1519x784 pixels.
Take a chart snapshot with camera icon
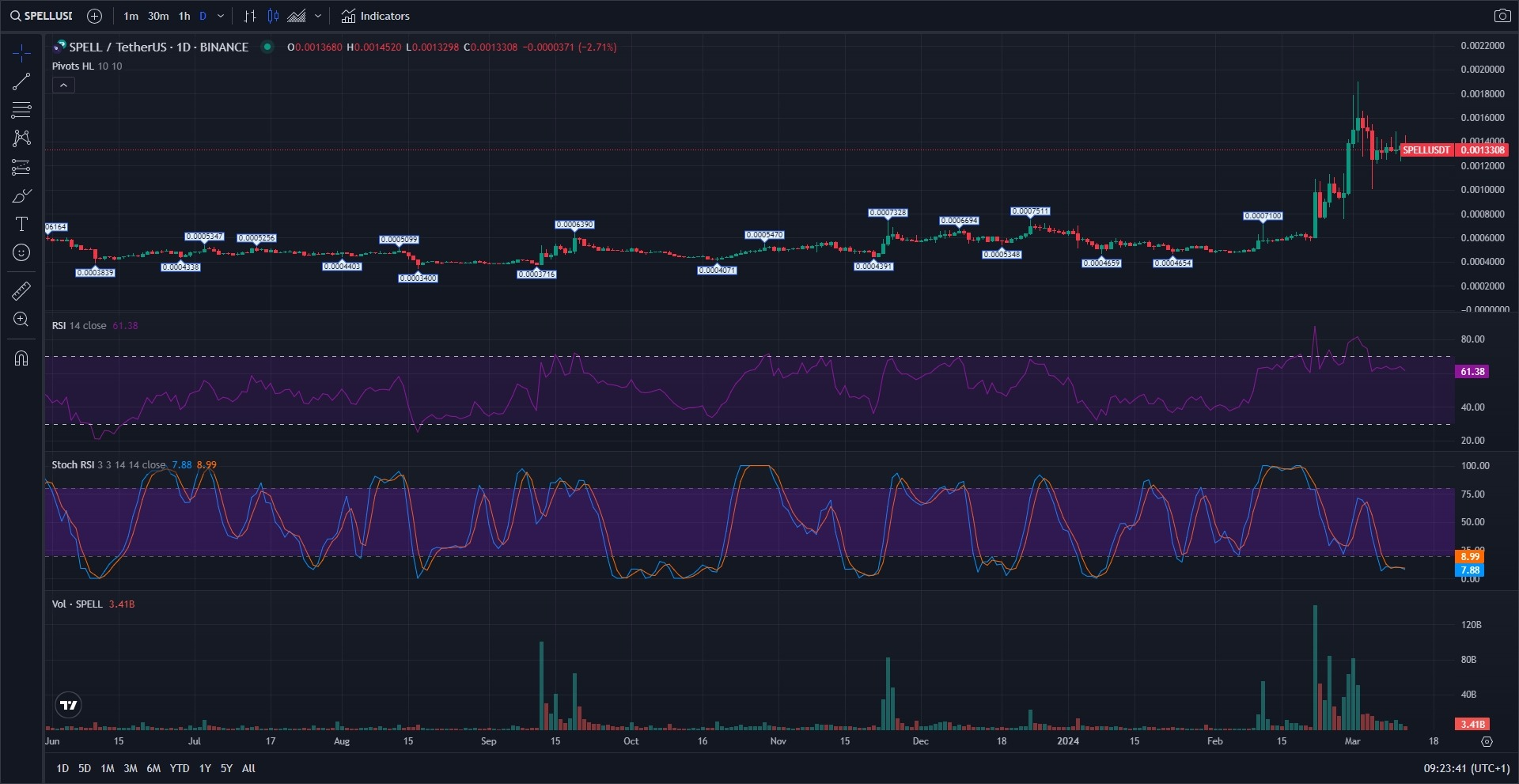[1502, 16]
